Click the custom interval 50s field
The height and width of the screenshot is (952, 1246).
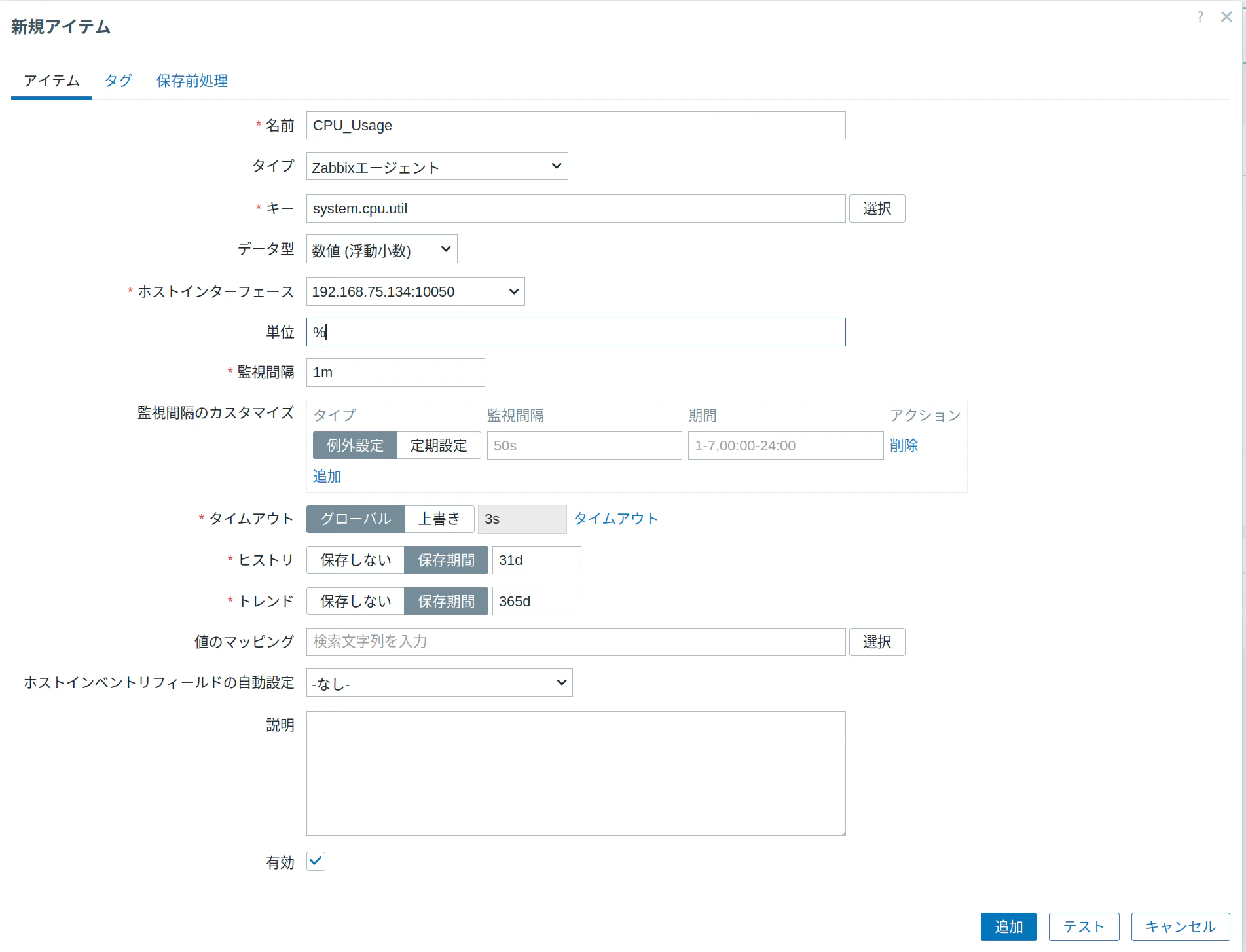point(584,446)
